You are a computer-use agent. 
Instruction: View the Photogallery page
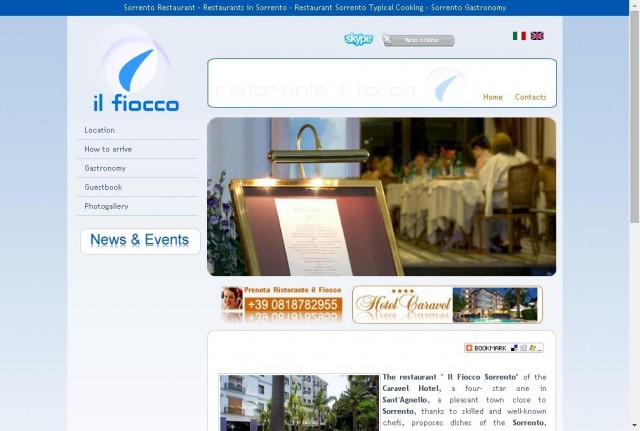point(107,206)
